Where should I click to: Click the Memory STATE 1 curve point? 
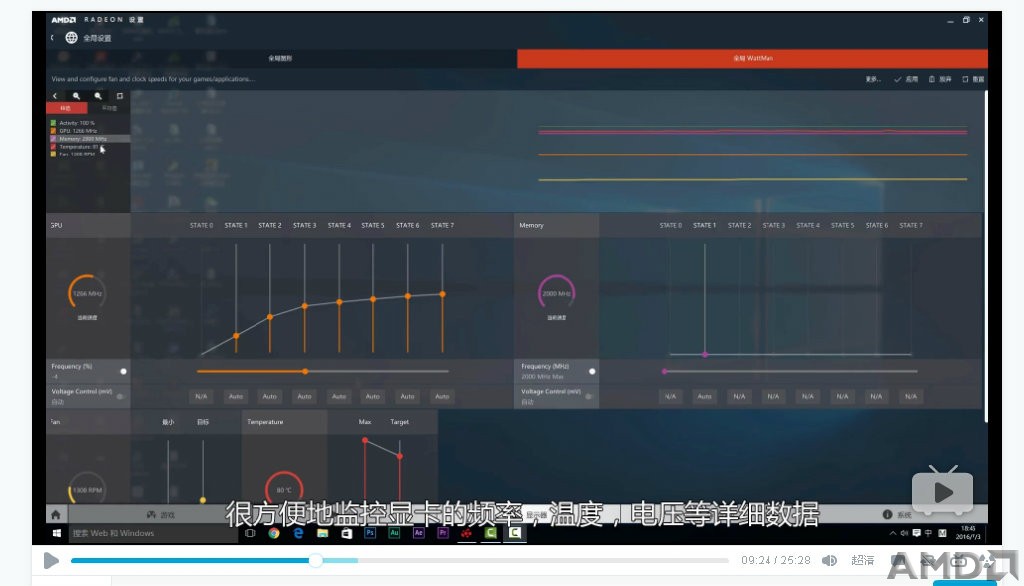705,354
